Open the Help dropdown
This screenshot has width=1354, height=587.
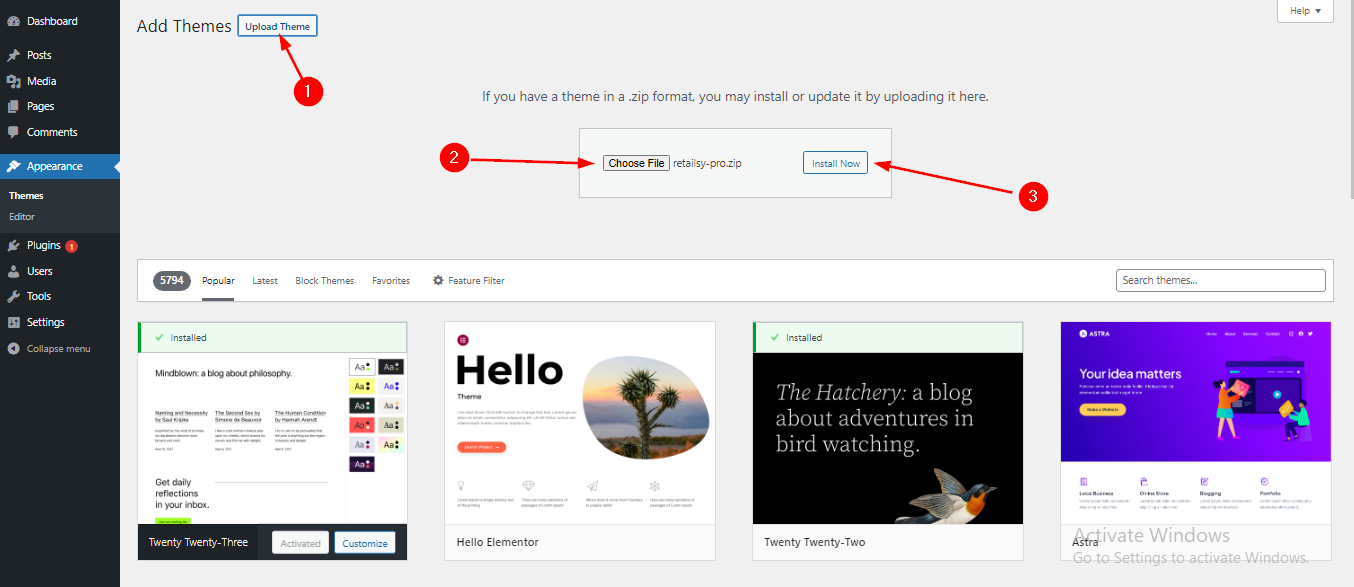pos(1305,11)
